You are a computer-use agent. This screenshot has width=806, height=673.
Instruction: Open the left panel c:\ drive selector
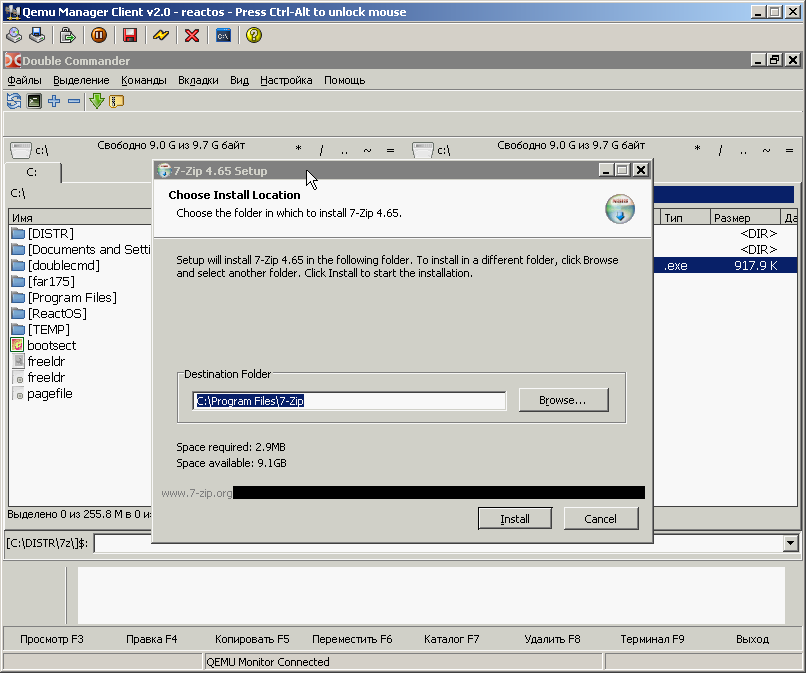pos(29,150)
